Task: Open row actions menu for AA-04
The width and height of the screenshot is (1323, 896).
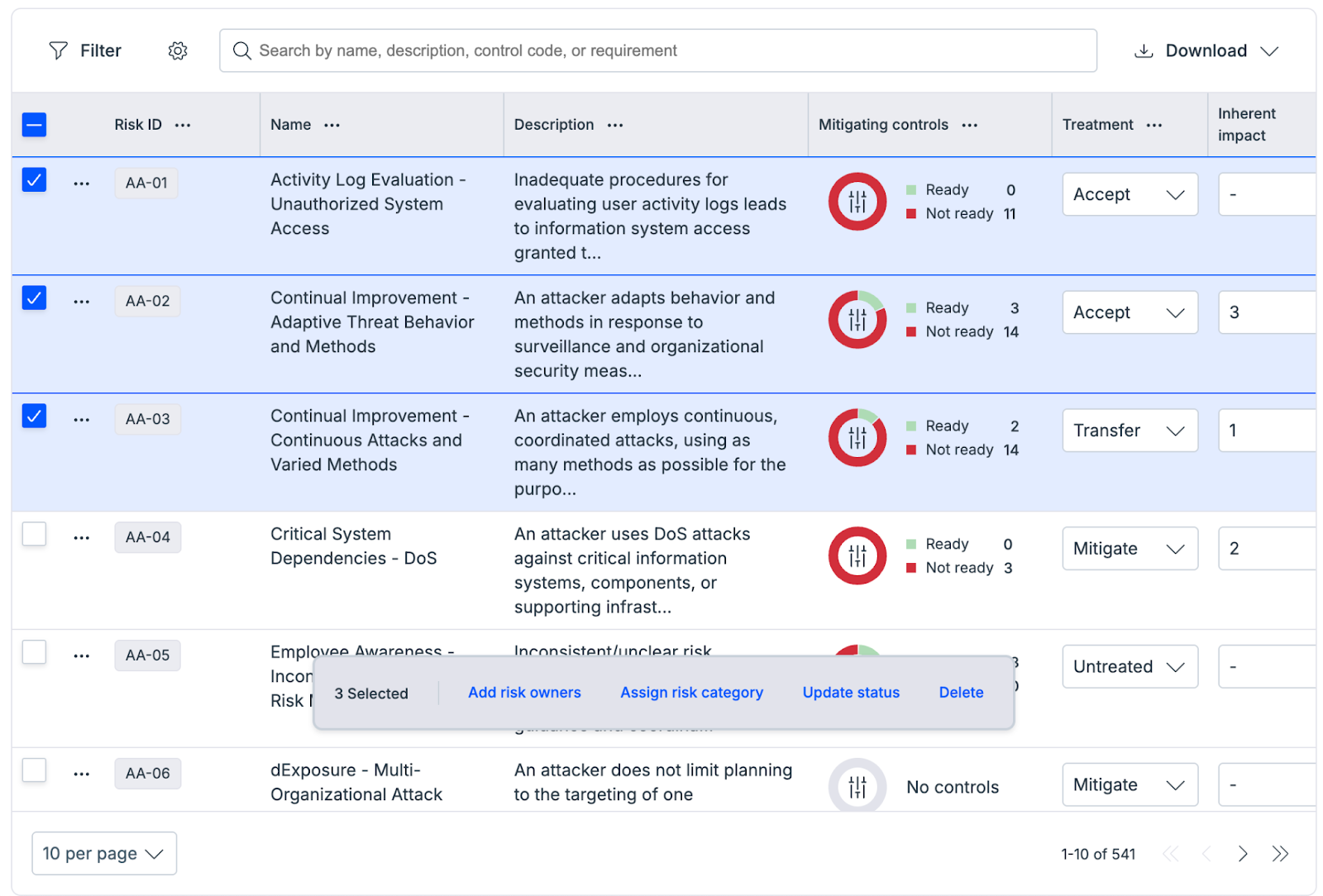Action: point(81,538)
